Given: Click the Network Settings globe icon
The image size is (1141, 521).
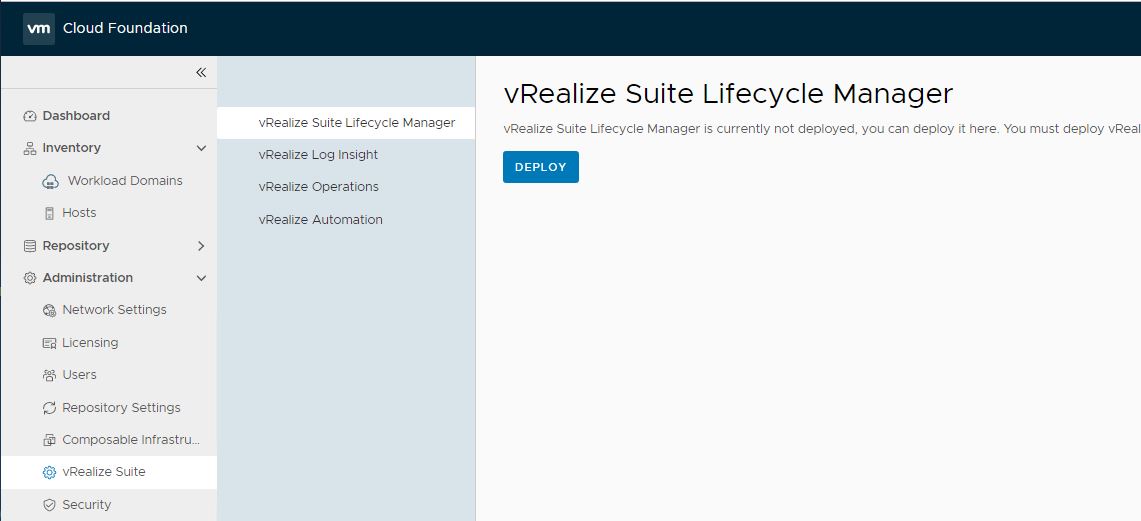Looking at the screenshot, I should (x=50, y=310).
